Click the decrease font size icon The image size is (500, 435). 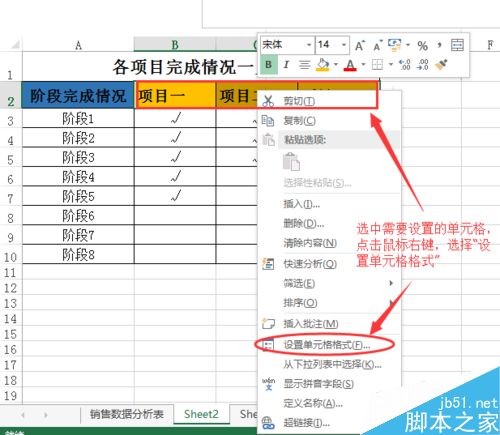[378, 45]
